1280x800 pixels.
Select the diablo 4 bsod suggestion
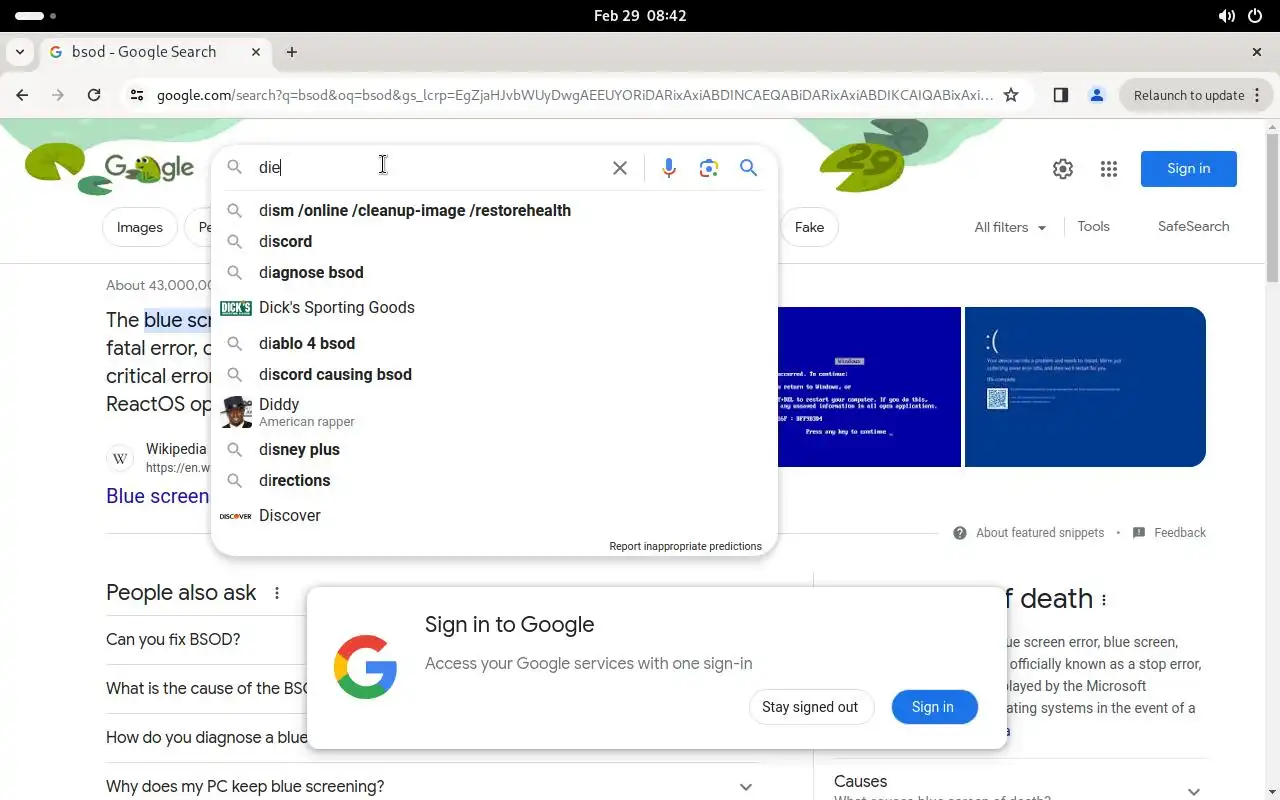pyautogui.click(x=494, y=344)
